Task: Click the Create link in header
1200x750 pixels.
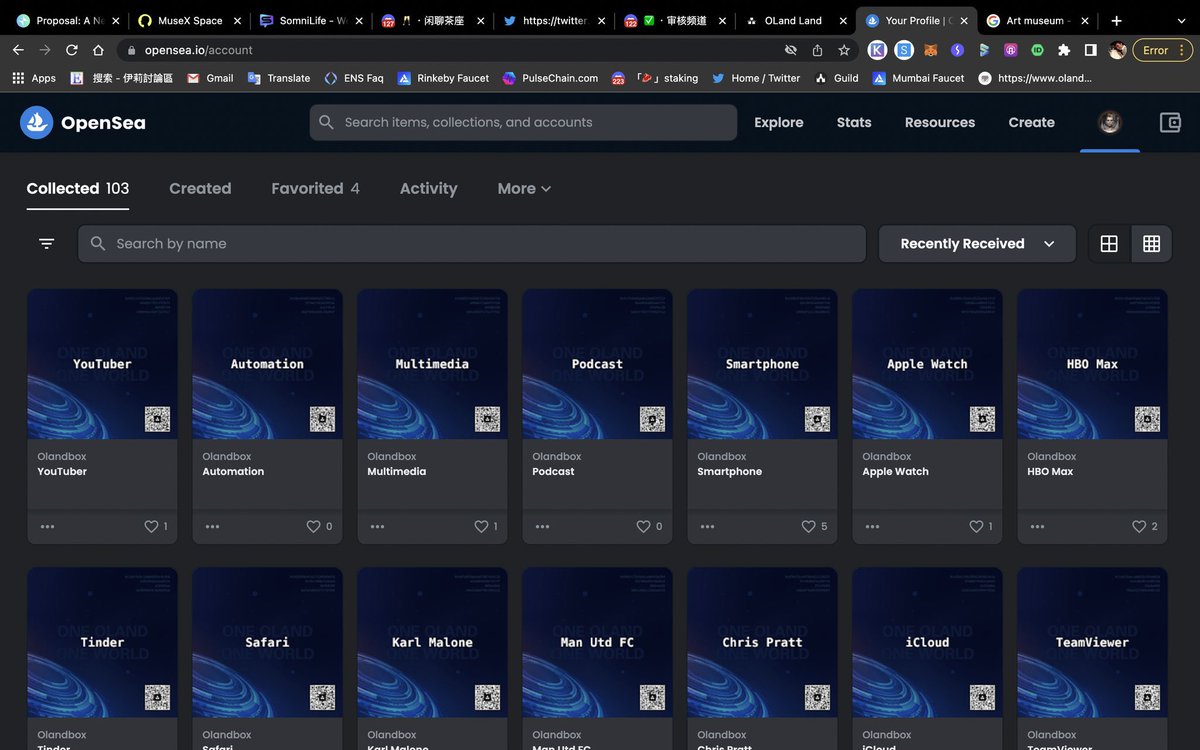Action: pyautogui.click(x=1031, y=122)
